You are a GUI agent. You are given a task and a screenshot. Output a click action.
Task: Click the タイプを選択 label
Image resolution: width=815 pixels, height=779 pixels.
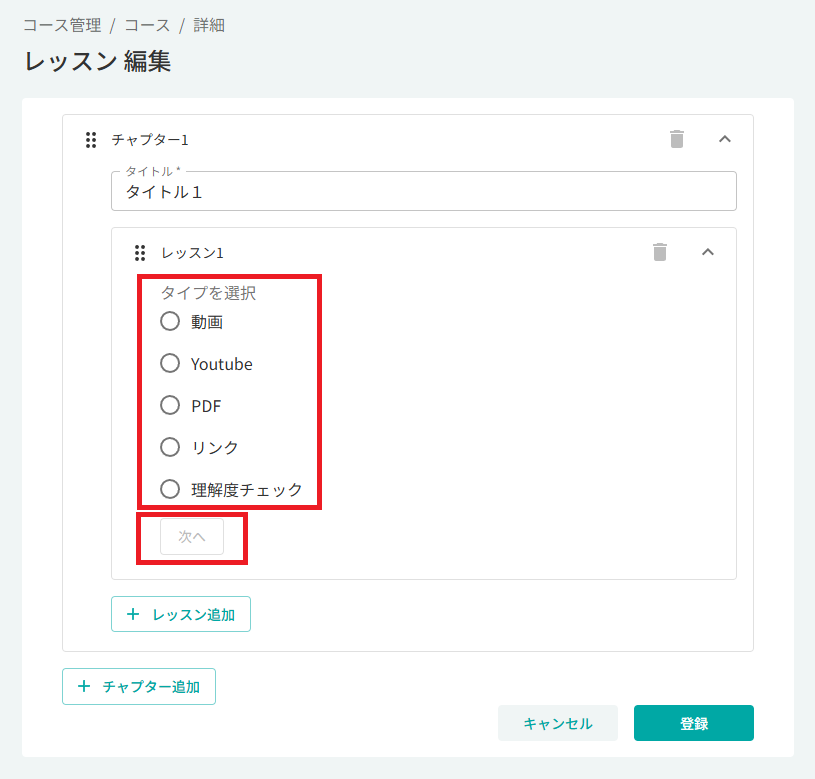tap(208, 293)
